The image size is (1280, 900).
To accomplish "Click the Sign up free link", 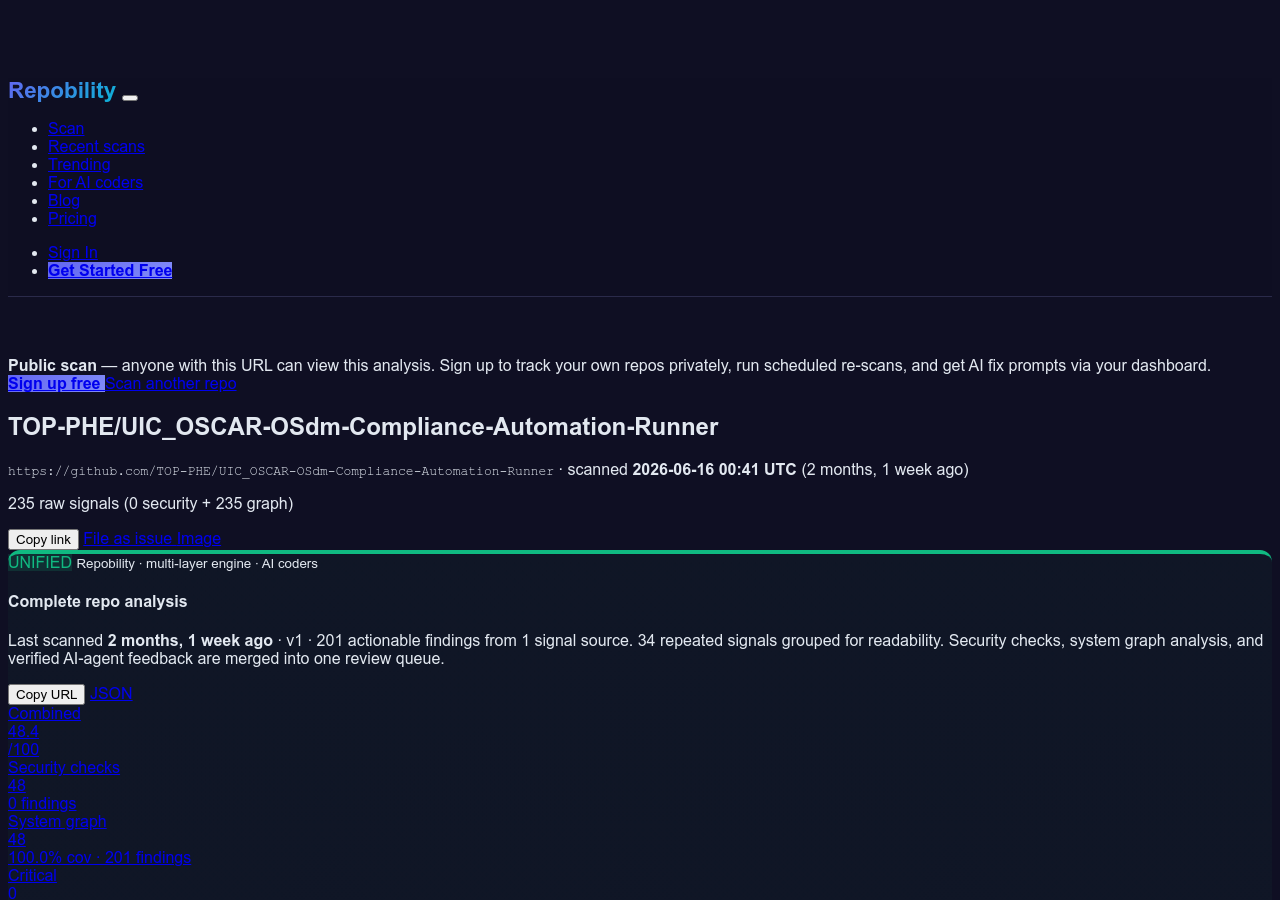I will coord(56,383).
